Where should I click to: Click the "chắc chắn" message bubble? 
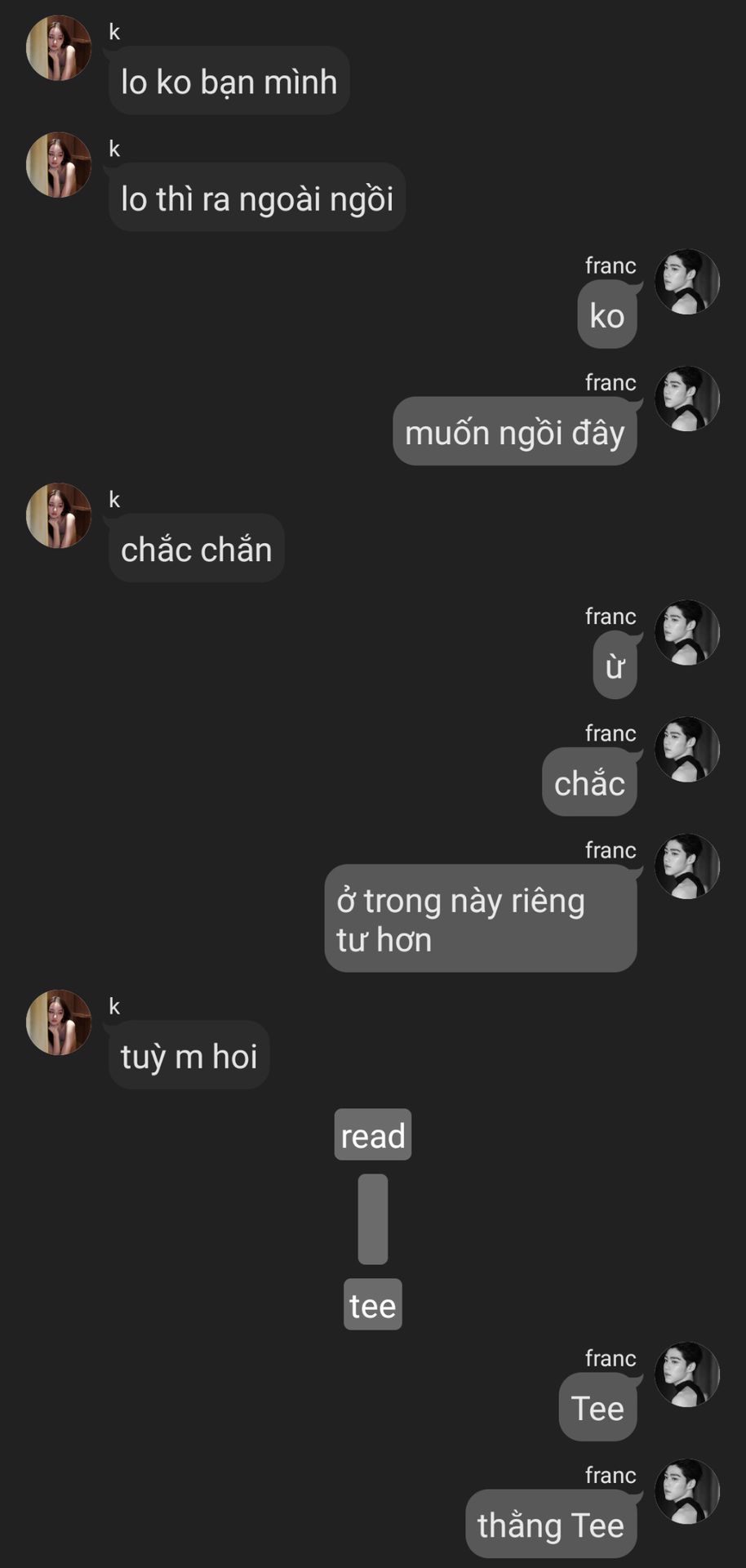197,548
